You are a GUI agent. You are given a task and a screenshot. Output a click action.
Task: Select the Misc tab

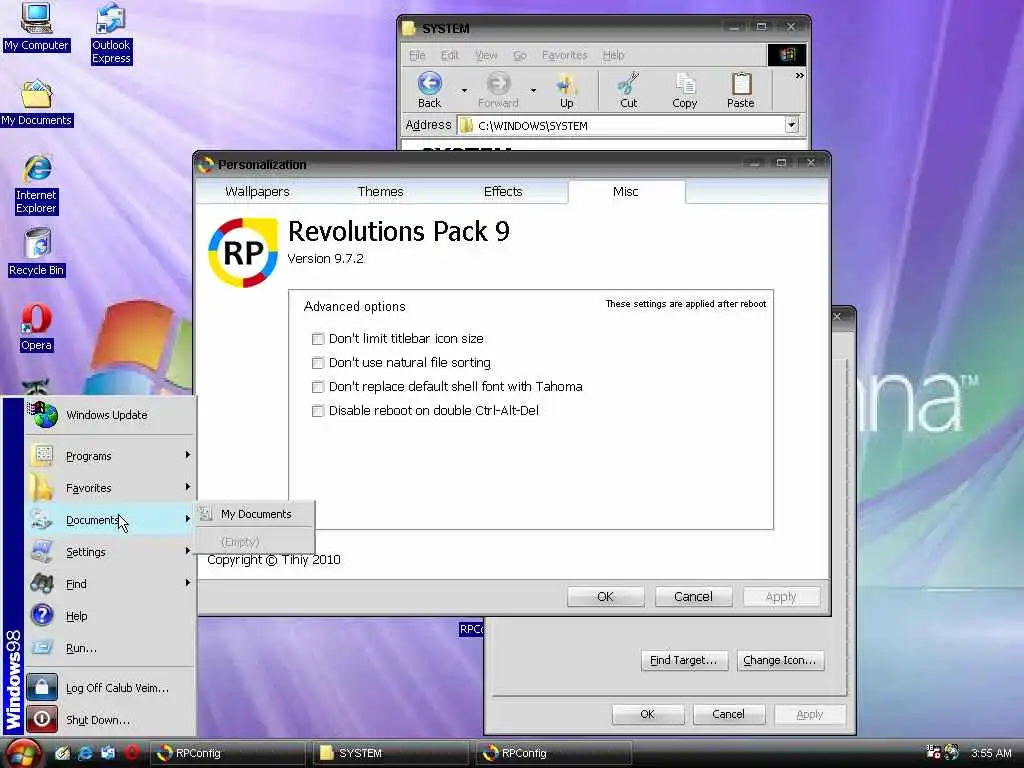(x=626, y=191)
